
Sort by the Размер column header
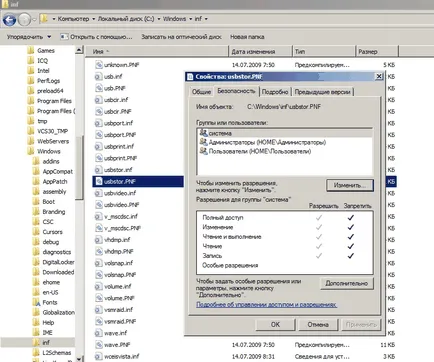377,52
